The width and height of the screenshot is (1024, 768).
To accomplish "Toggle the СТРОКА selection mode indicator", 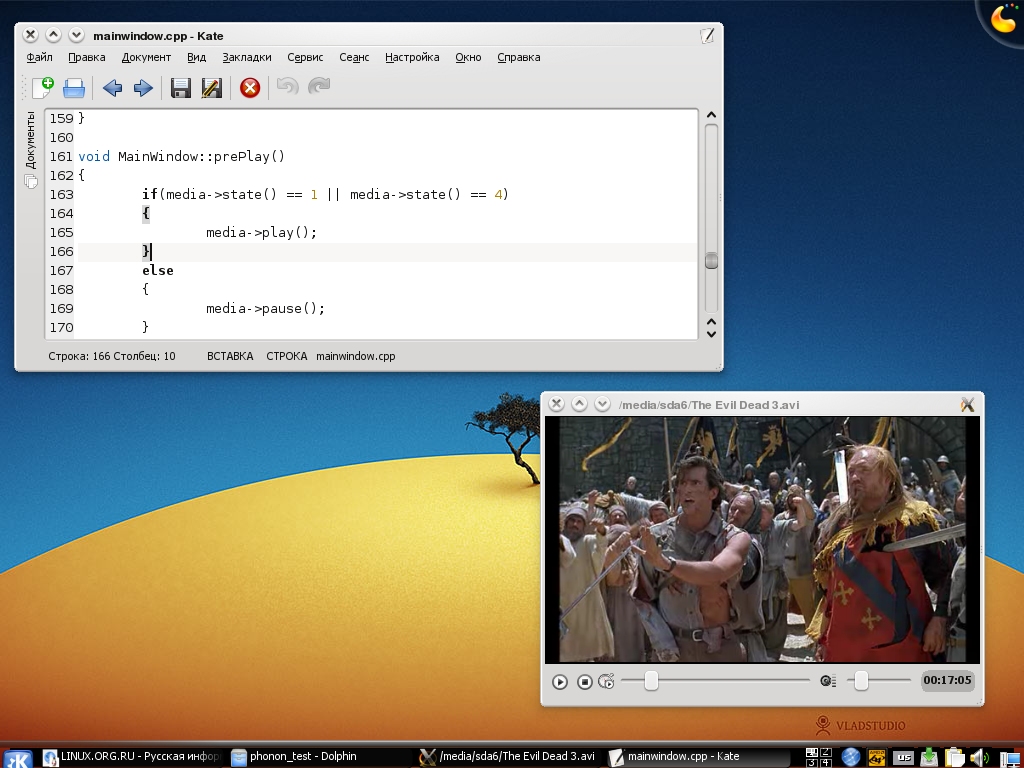I will pos(287,357).
